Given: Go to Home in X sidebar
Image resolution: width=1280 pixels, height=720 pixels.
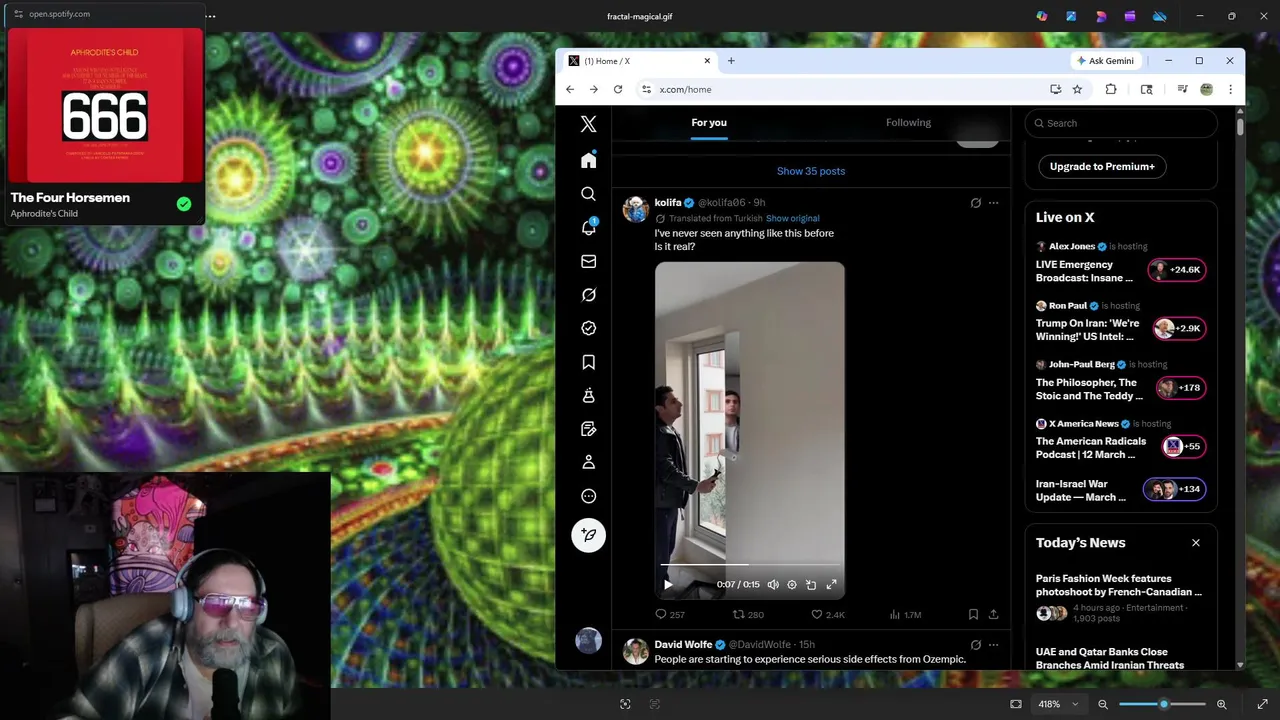Looking at the screenshot, I should pyautogui.click(x=588, y=160).
